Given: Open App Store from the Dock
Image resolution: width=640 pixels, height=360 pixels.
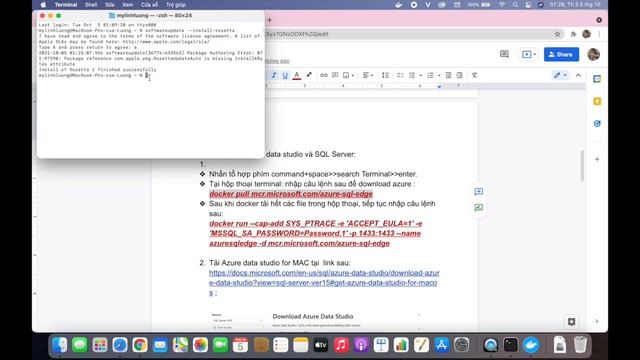Looking at the screenshot, I should 441,345.
